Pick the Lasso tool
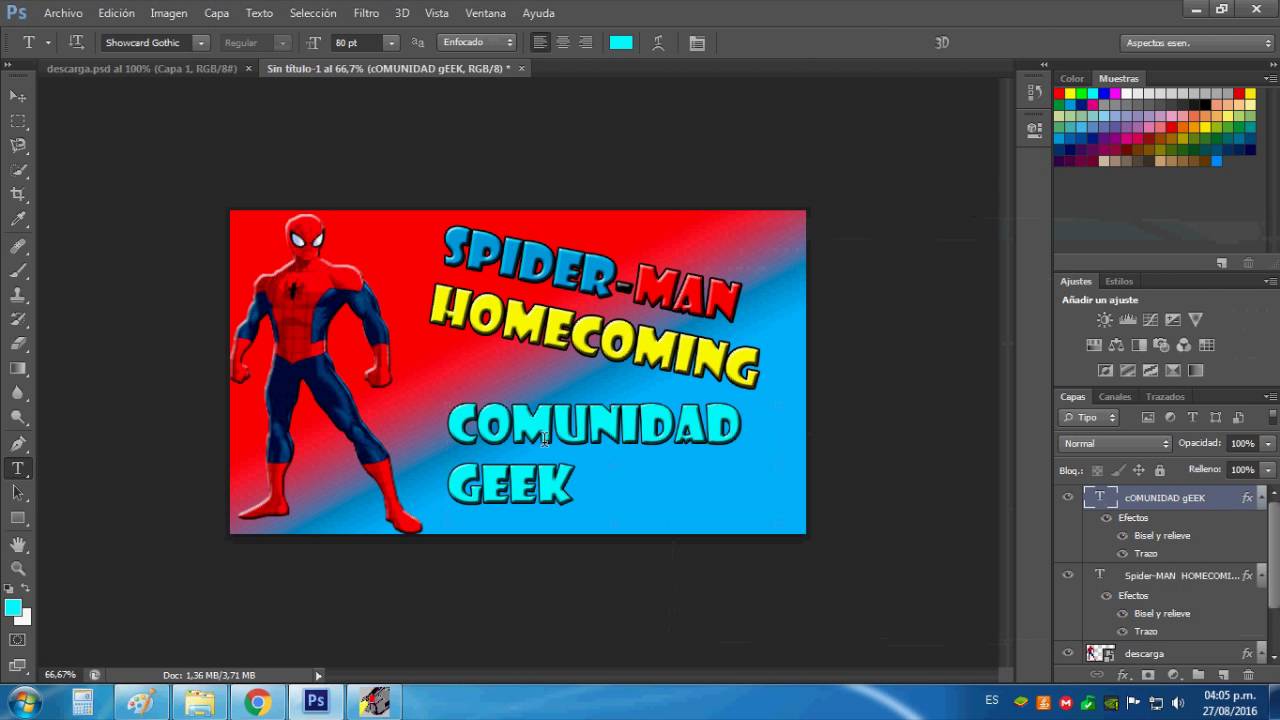The image size is (1280, 720). coord(18,146)
